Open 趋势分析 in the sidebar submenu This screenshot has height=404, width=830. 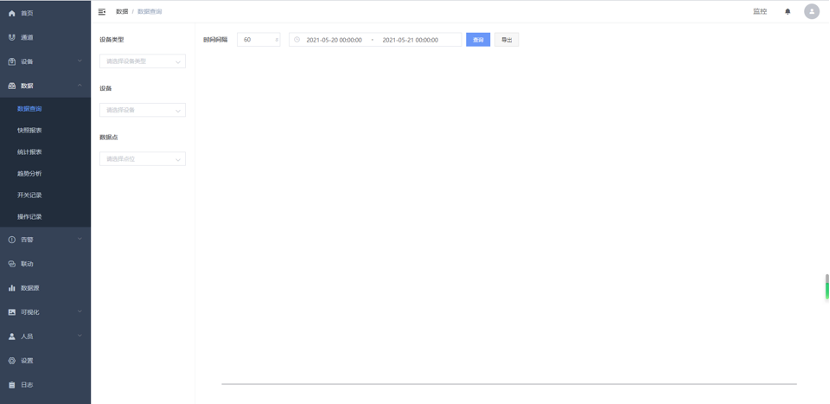pos(30,174)
